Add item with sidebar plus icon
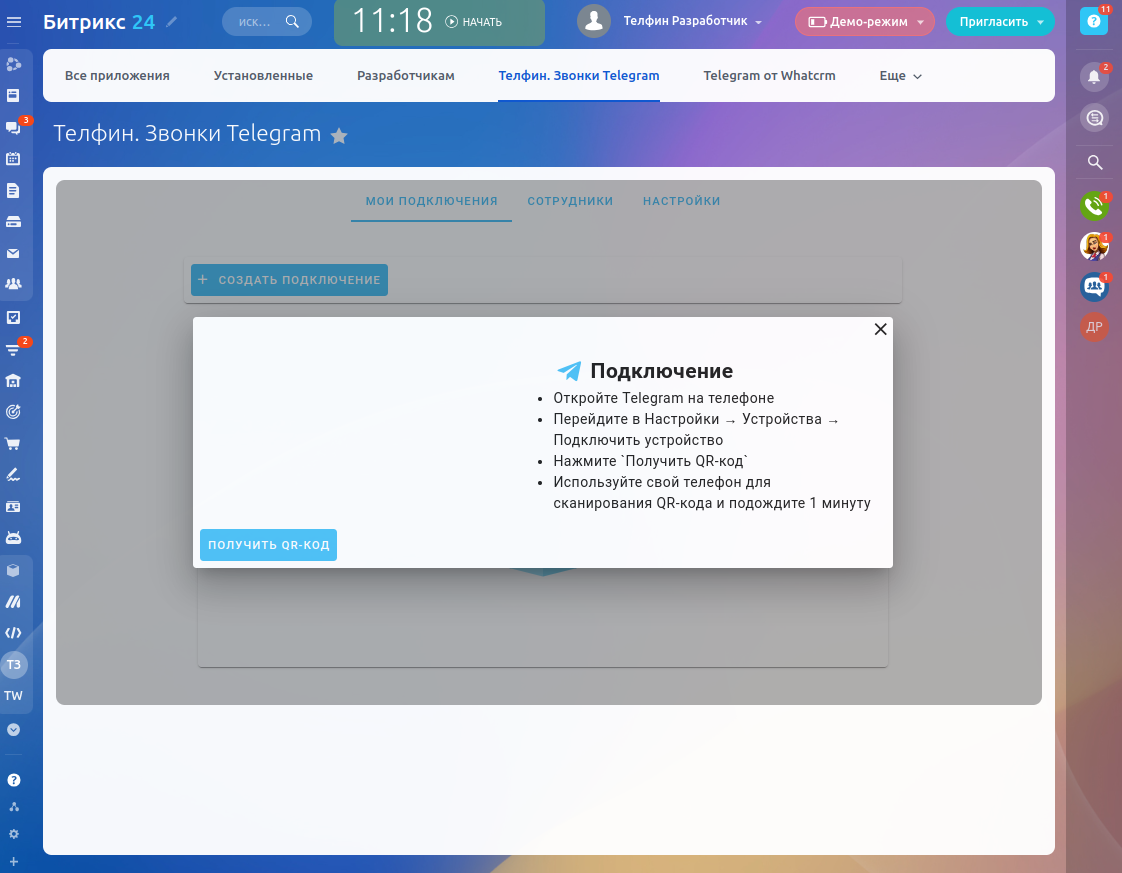This screenshot has height=873, width=1122. tap(14, 862)
